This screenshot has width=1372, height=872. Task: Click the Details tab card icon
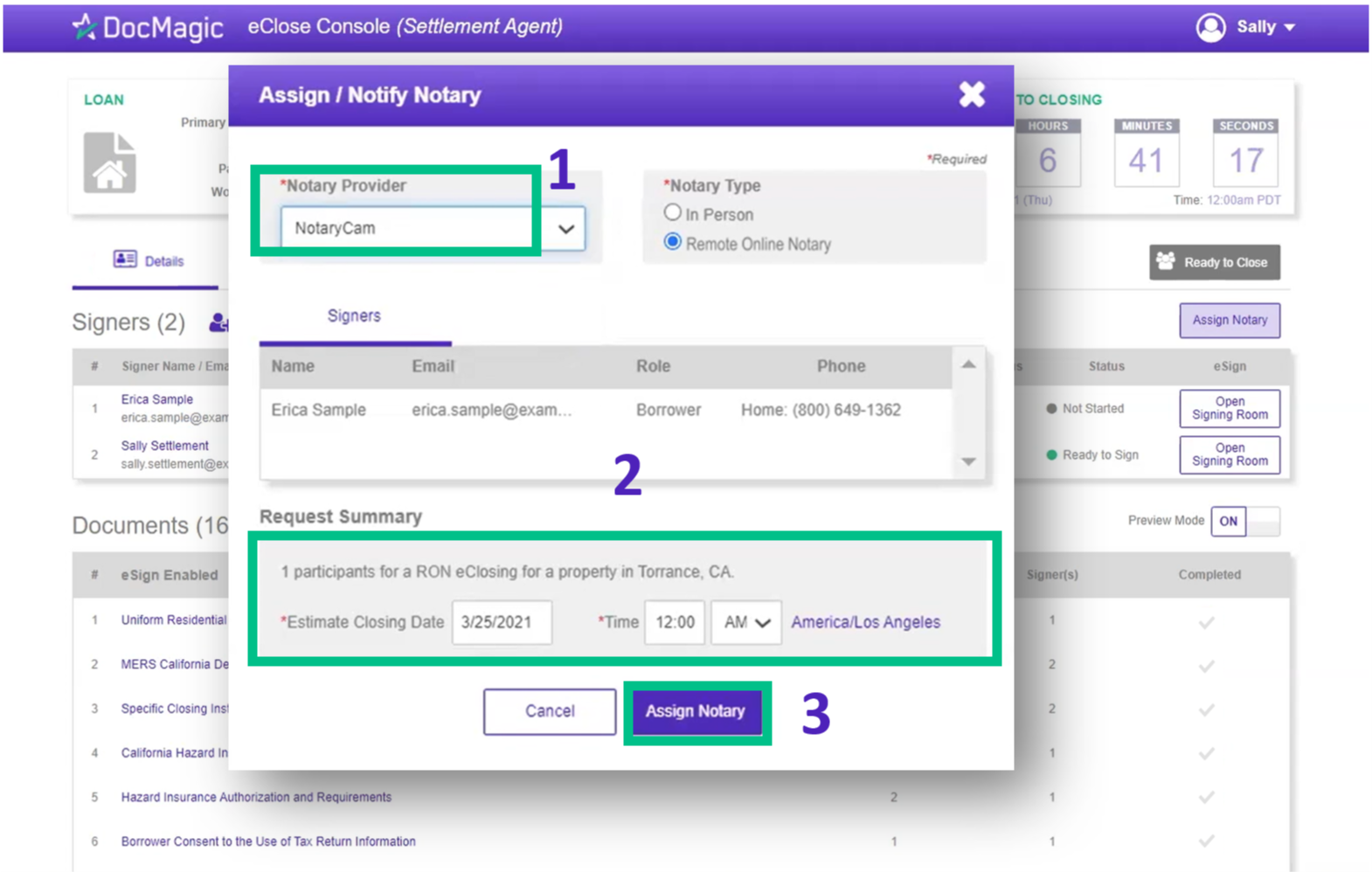point(125,260)
